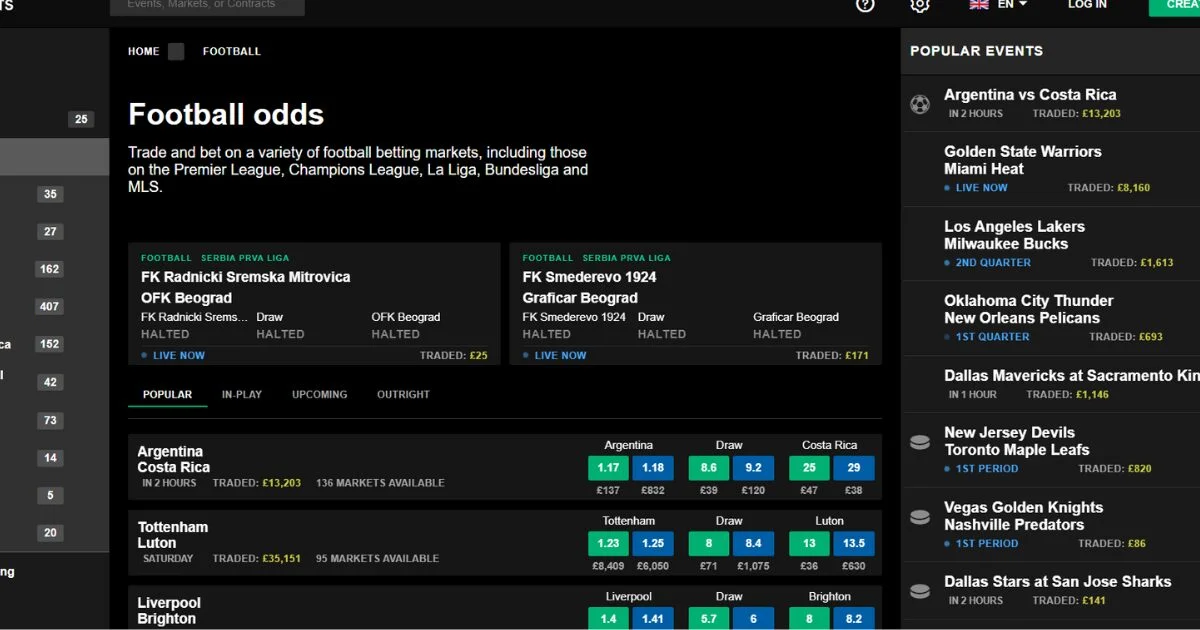
Task: Open popular event Dallas Mavericks at Sacramento
Action: [x=1072, y=376]
